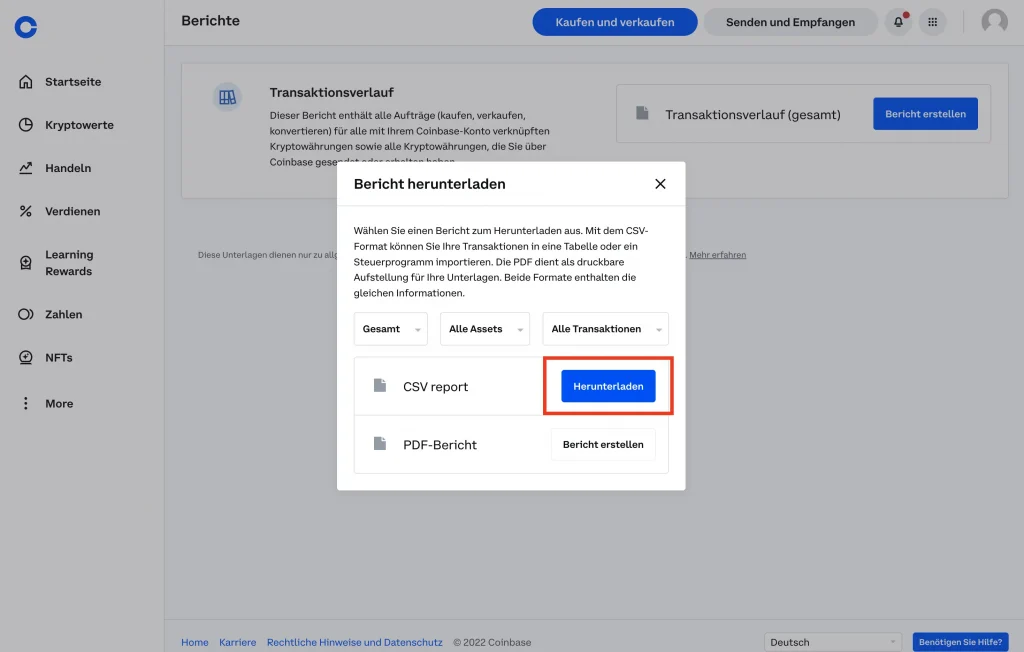
Task: Open the Alle Assets dropdown
Action: click(x=485, y=329)
